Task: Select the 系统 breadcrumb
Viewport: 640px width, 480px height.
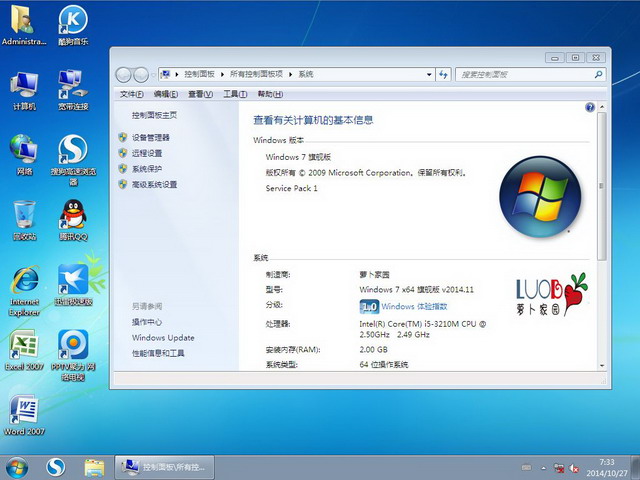Action: 305,74
